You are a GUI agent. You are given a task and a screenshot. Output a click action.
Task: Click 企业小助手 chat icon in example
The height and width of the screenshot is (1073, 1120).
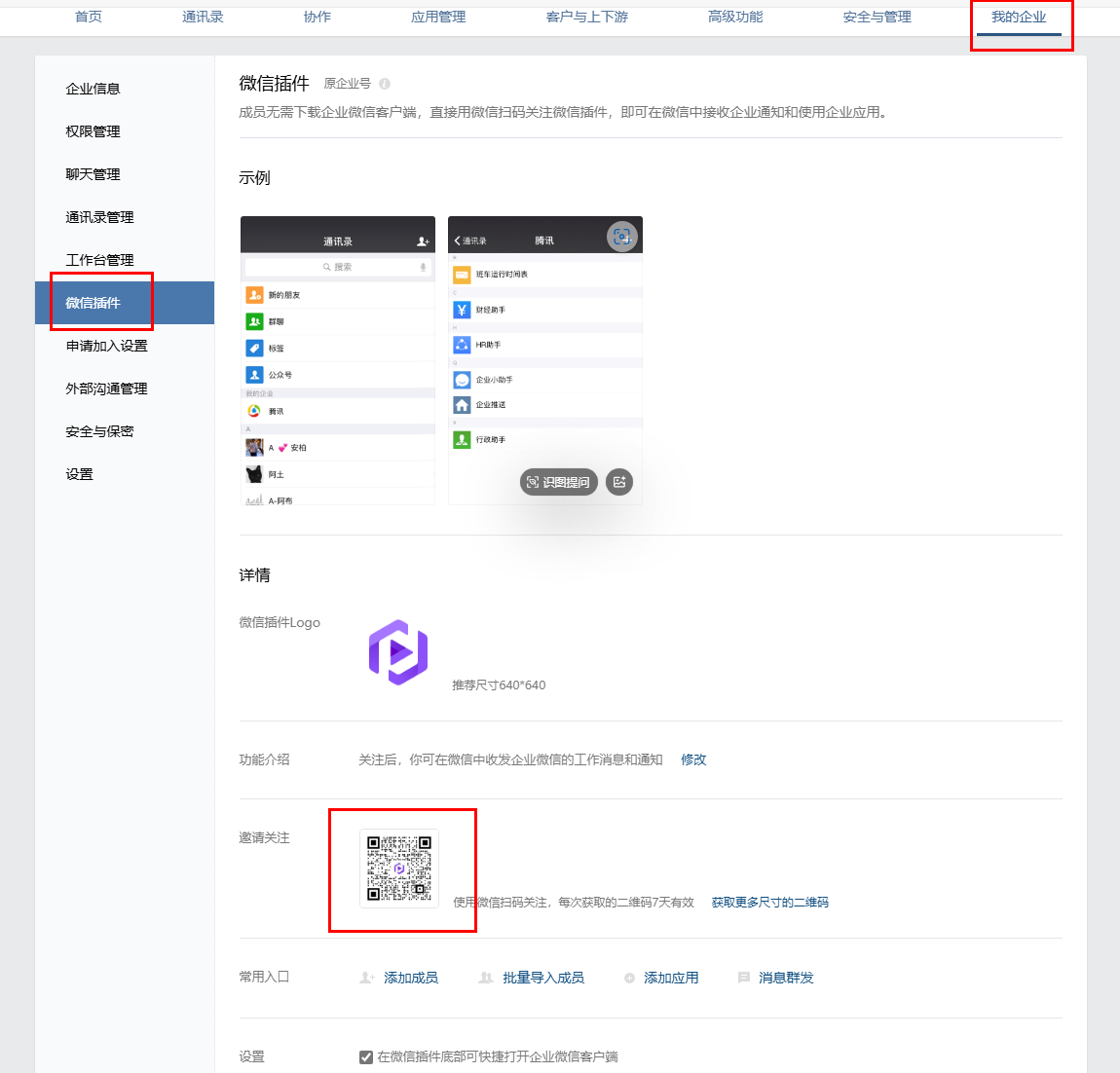(x=463, y=380)
